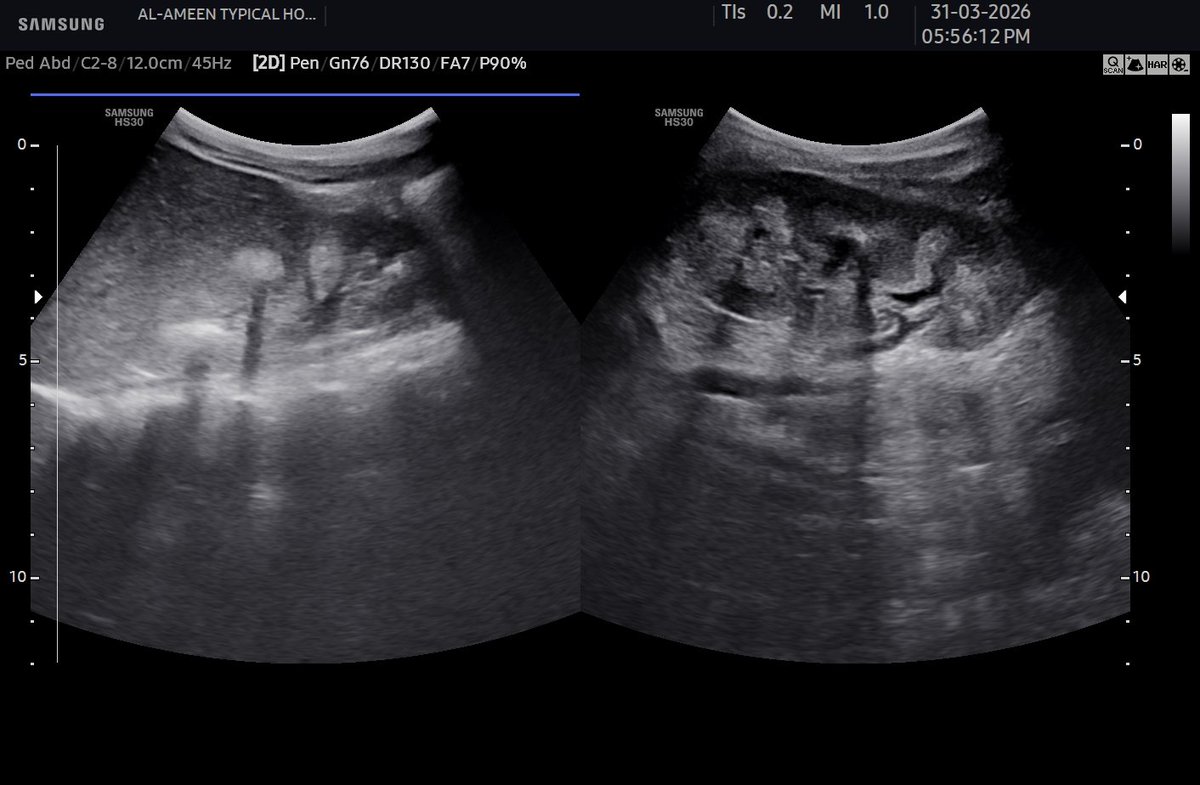Click the FA7 frame average value
The height and width of the screenshot is (785, 1200).
(x=456, y=63)
